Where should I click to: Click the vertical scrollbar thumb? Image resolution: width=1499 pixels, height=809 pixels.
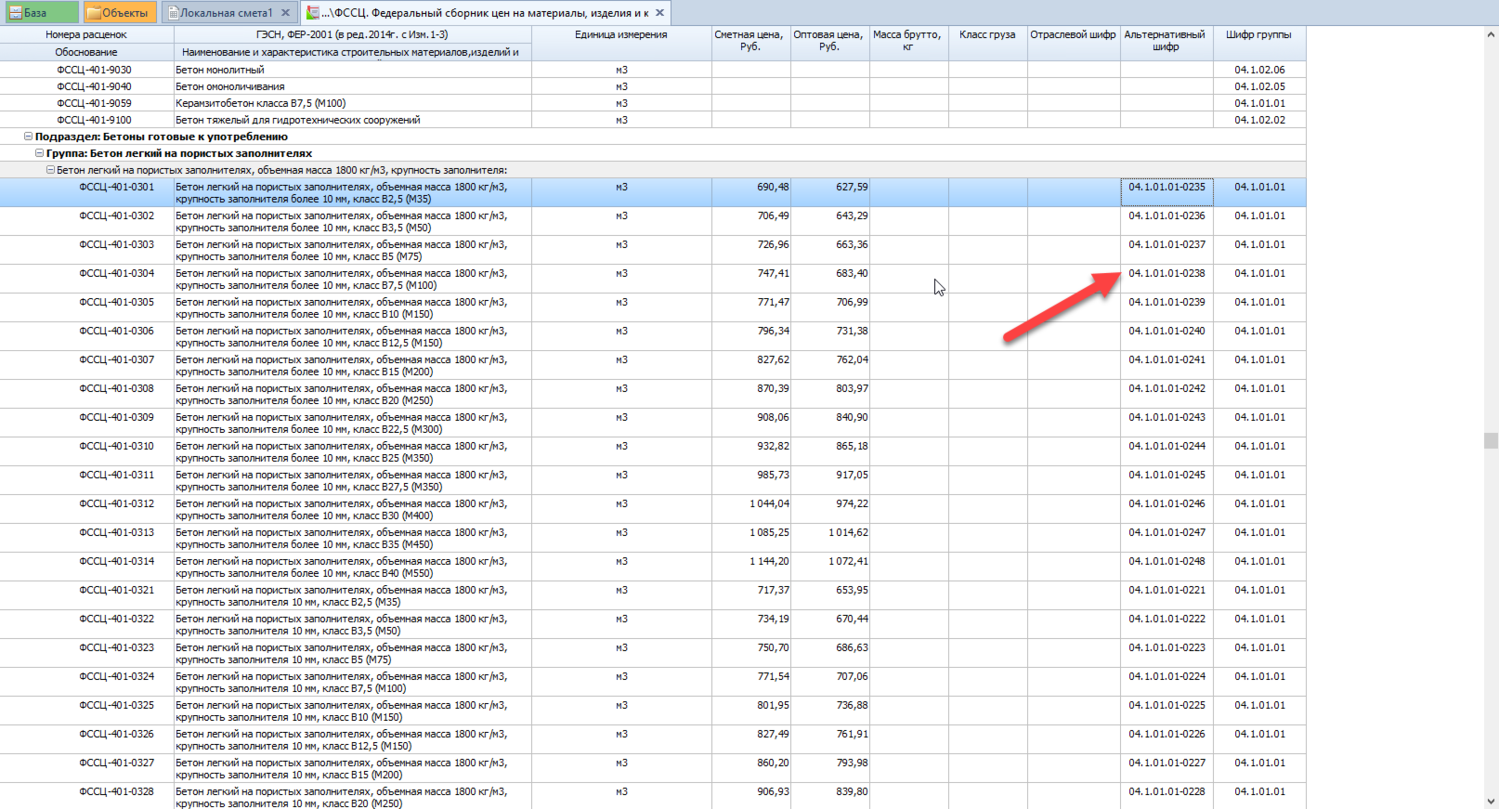pyautogui.click(x=1490, y=441)
